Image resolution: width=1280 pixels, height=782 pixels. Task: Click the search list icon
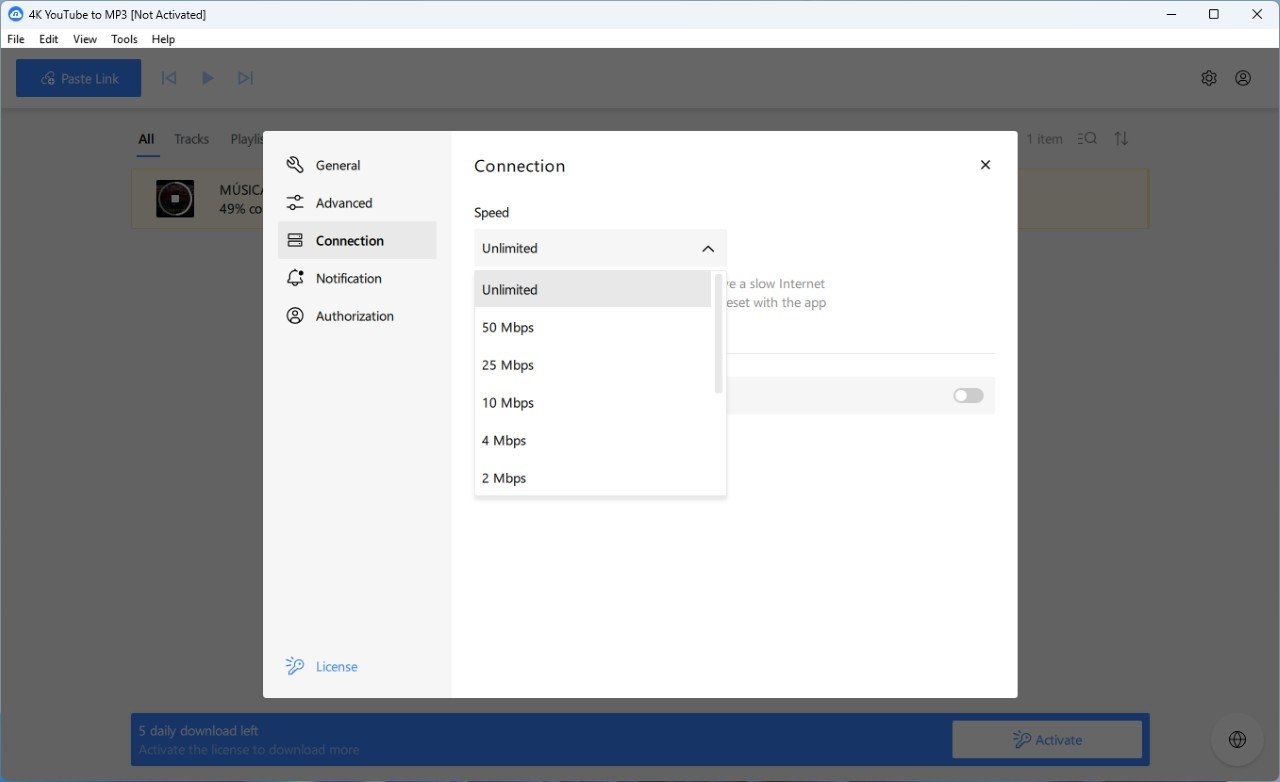(1088, 139)
